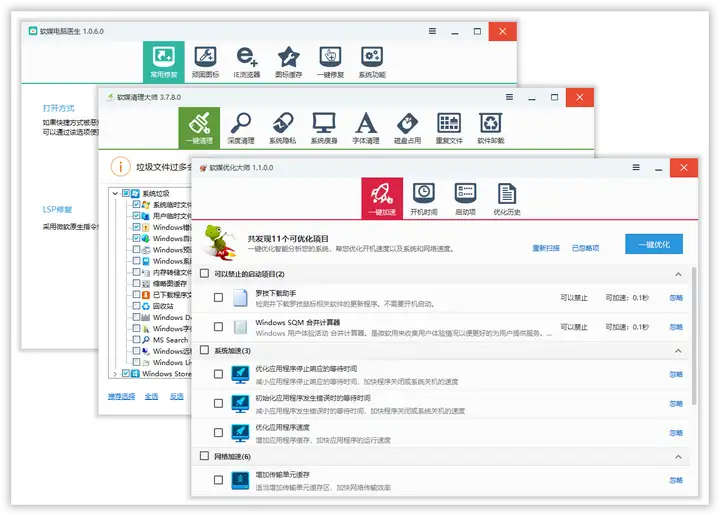Click 共发现11个可优化项目 heading text
Screen dimensions: 720x516
point(288,239)
